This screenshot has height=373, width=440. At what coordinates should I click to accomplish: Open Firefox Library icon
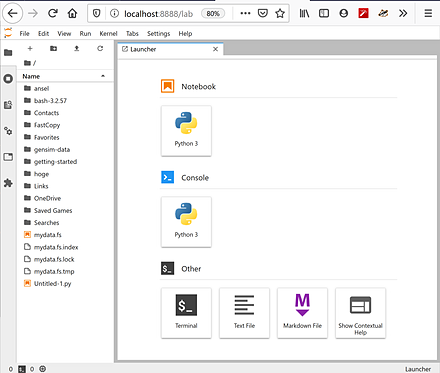tap(304, 13)
